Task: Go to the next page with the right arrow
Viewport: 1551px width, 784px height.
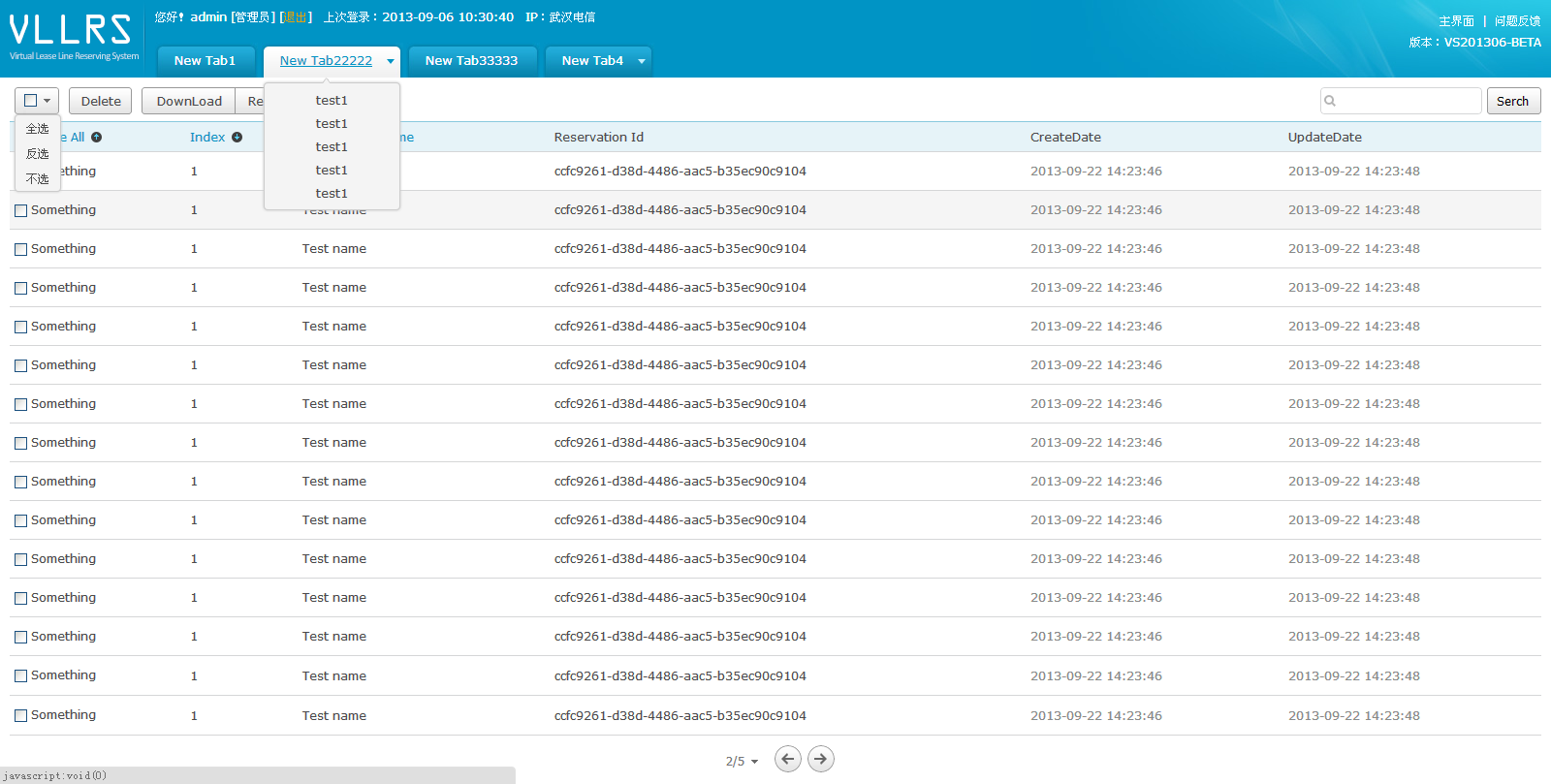Action: click(x=821, y=759)
